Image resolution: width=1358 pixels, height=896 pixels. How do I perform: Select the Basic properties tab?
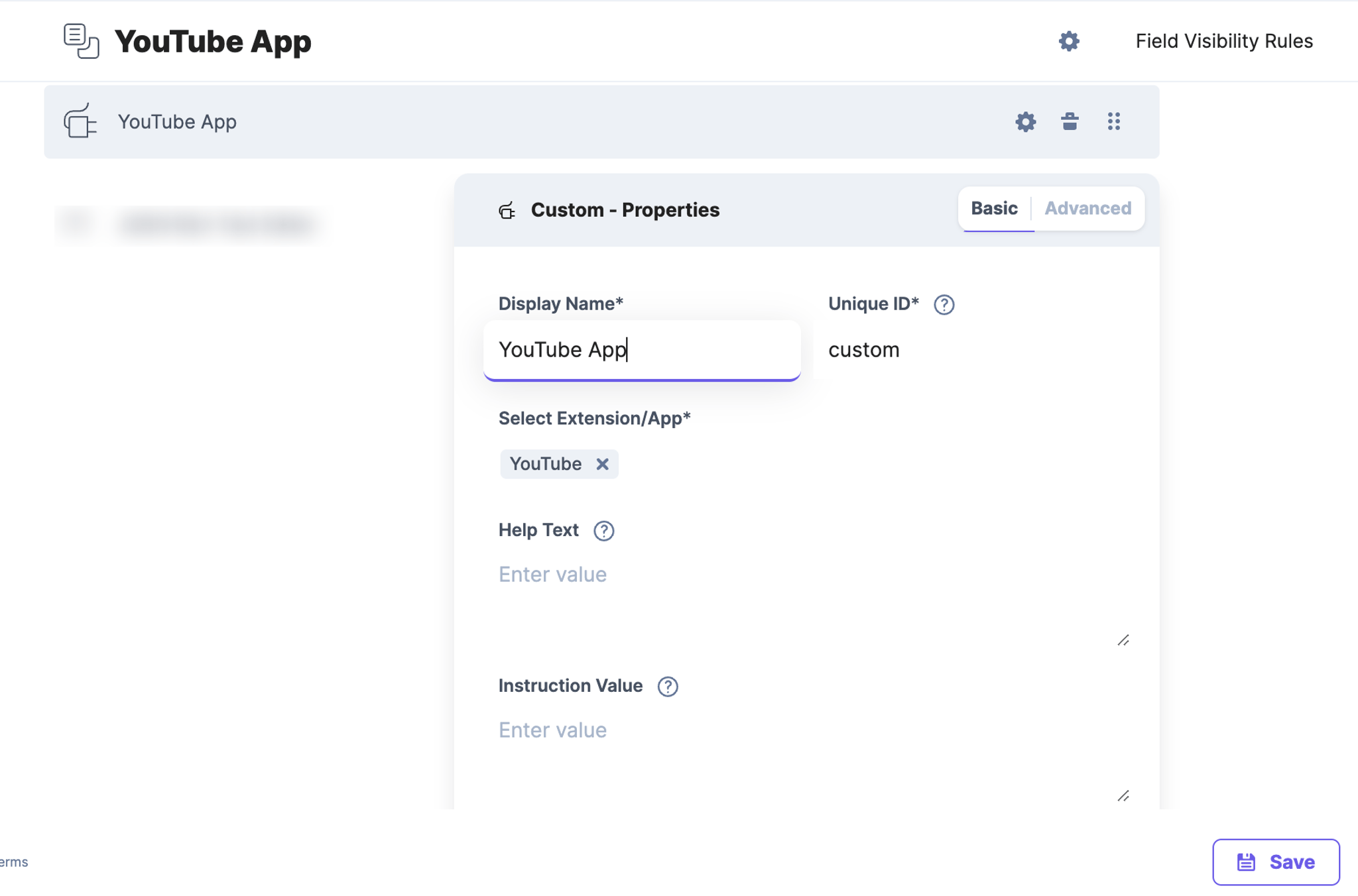(x=993, y=208)
